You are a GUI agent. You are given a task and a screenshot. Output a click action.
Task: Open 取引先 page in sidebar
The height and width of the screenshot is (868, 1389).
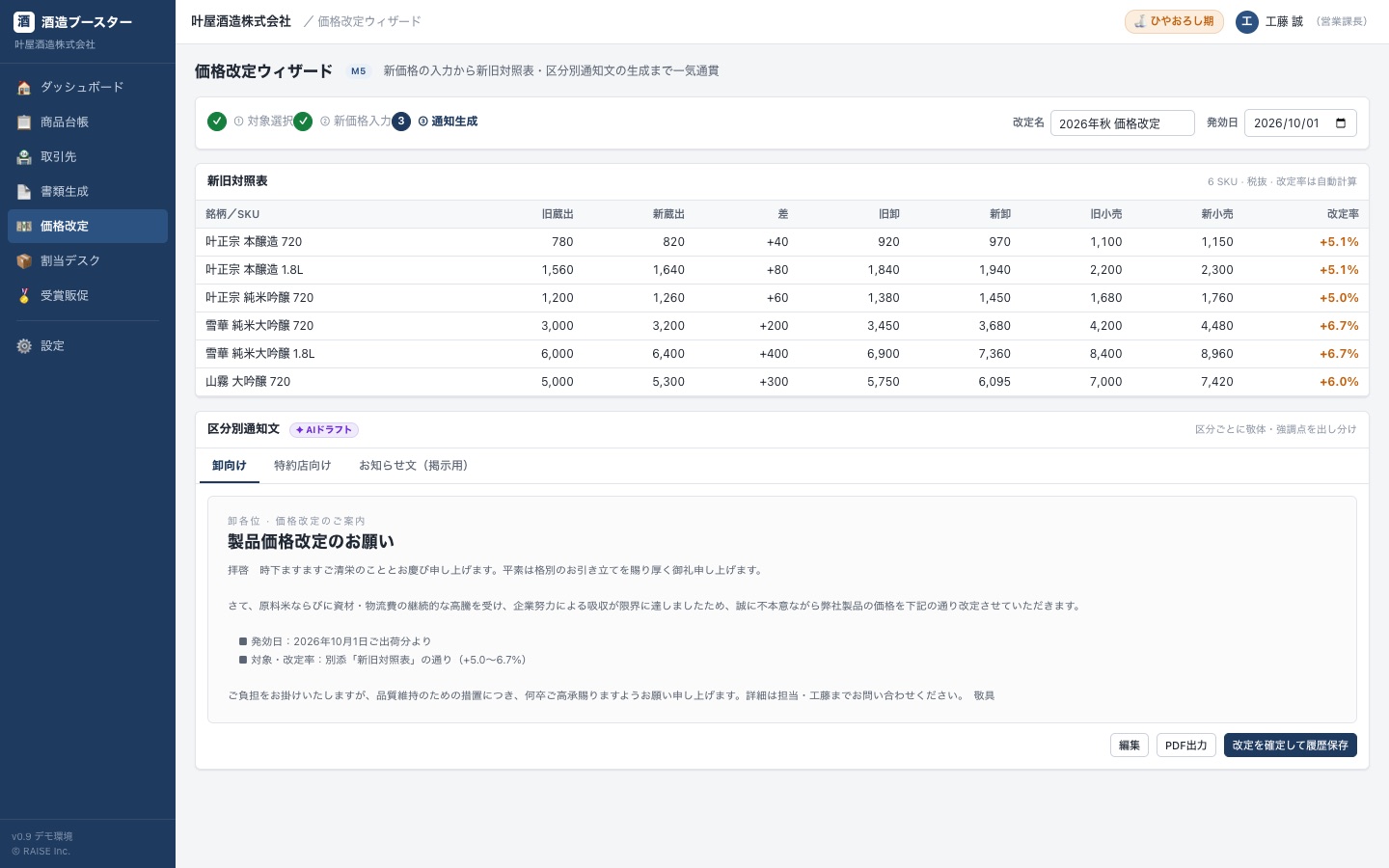(x=88, y=157)
